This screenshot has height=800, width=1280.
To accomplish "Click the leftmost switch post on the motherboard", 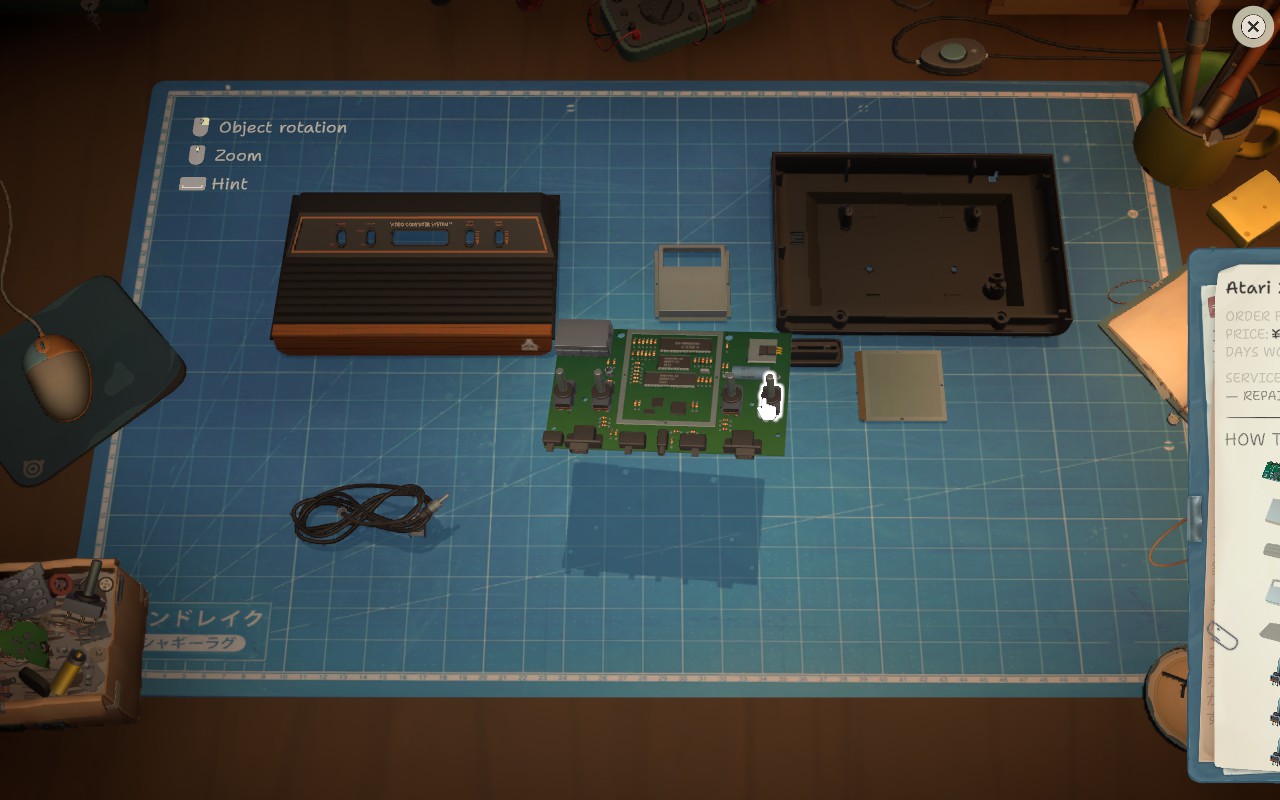I will coord(562,390).
